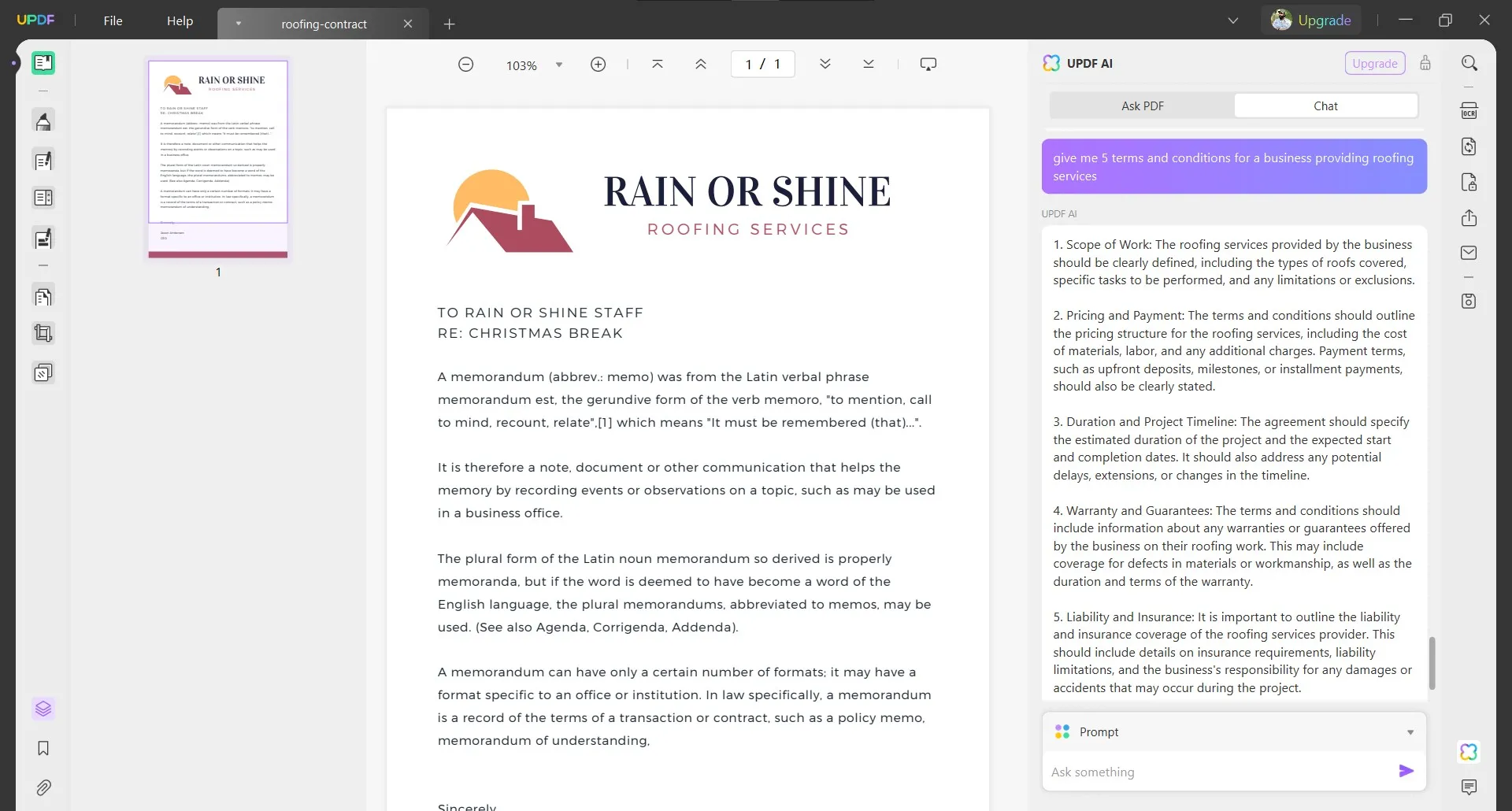Select the Crop Pages tool
The height and width of the screenshot is (811, 1512).
coord(43,332)
